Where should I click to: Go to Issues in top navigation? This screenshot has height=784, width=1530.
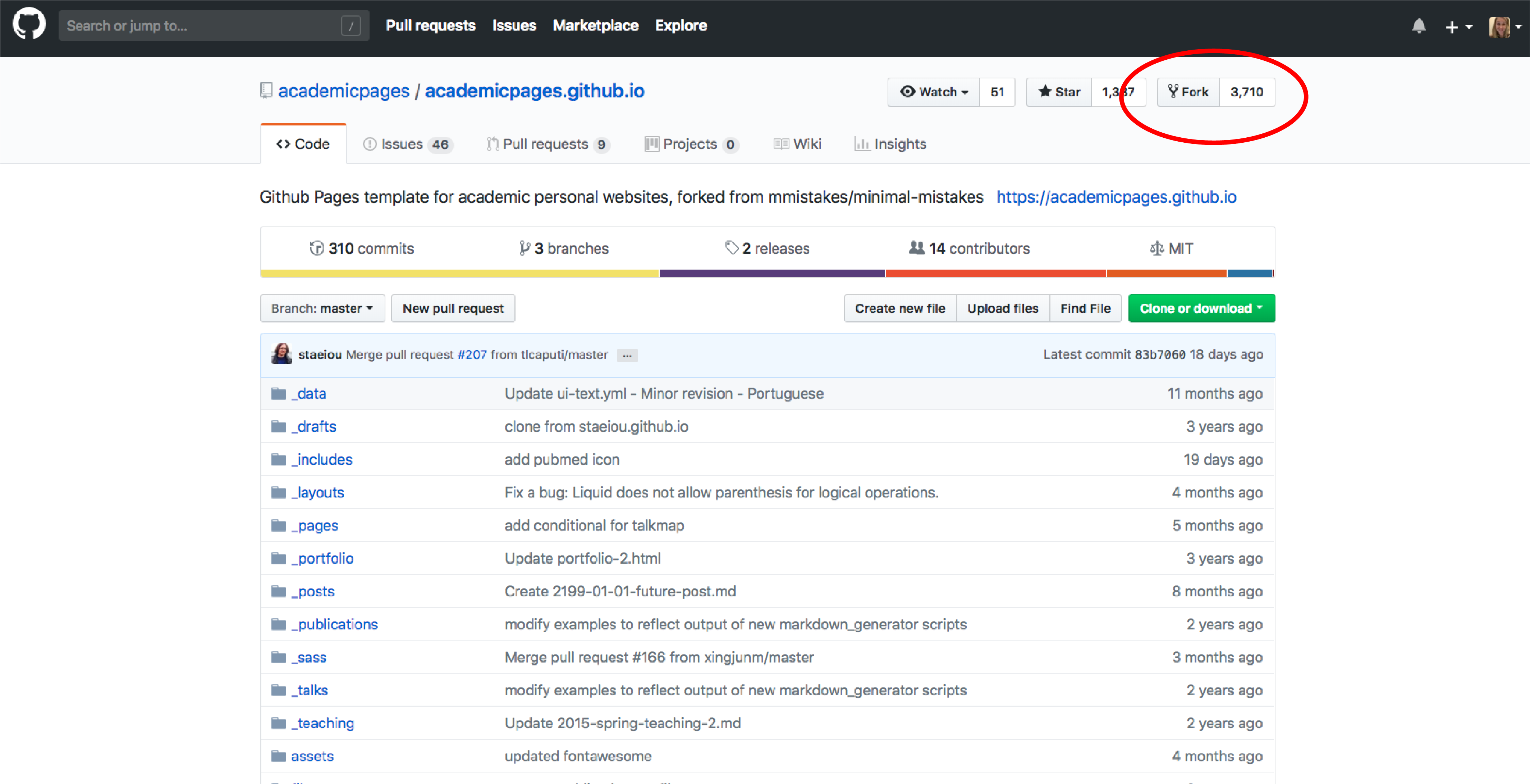tap(514, 26)
